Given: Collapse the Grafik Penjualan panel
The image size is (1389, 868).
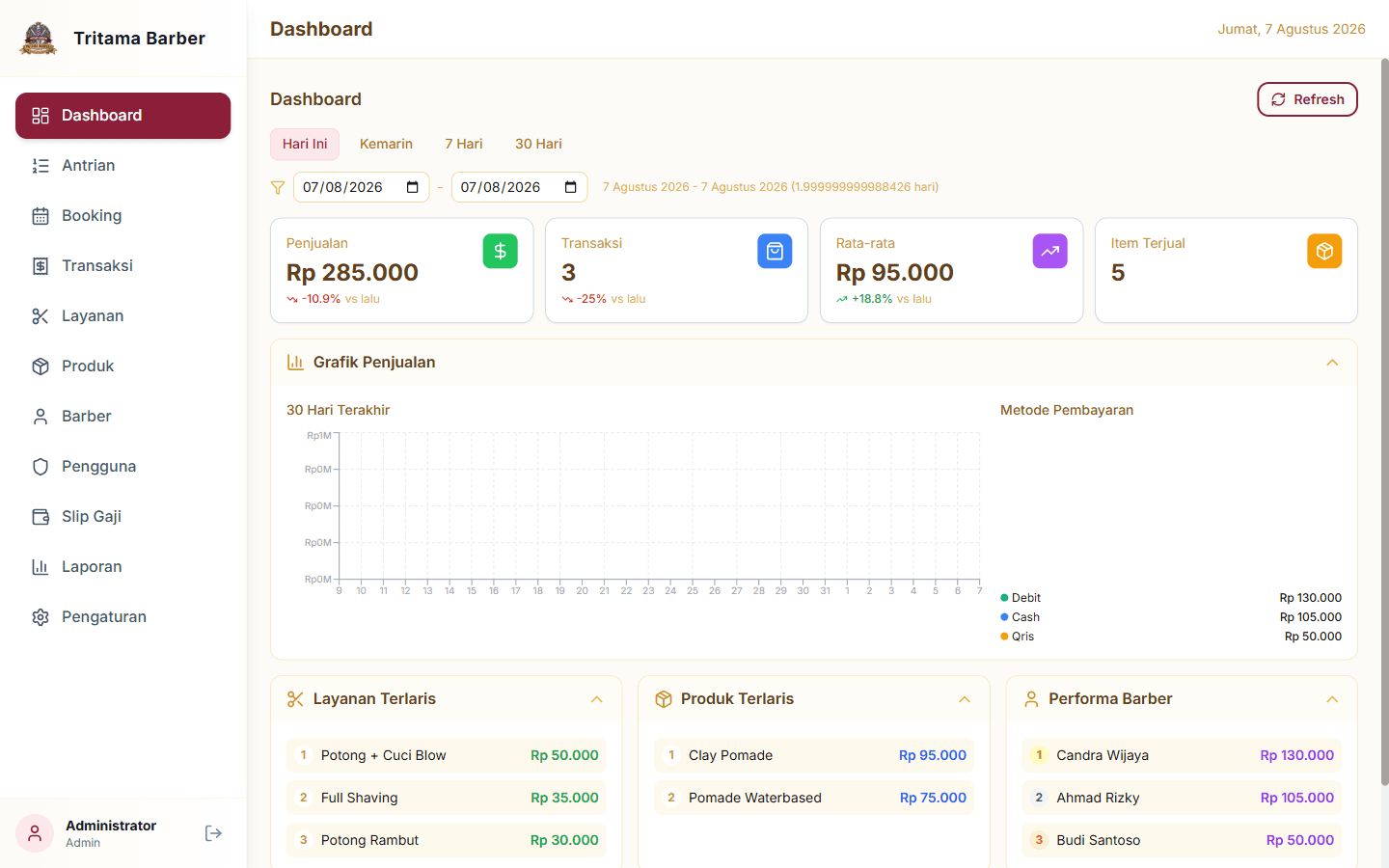Looking at the screenshot, I should (1332, 363).
